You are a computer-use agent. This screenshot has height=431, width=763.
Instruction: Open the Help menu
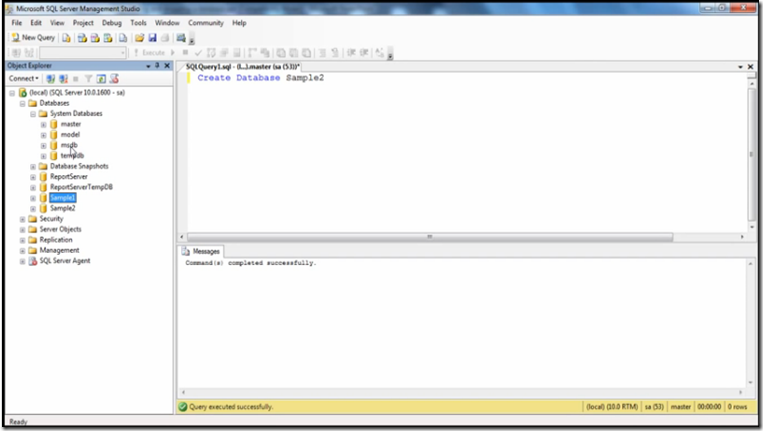pos(239,23)
